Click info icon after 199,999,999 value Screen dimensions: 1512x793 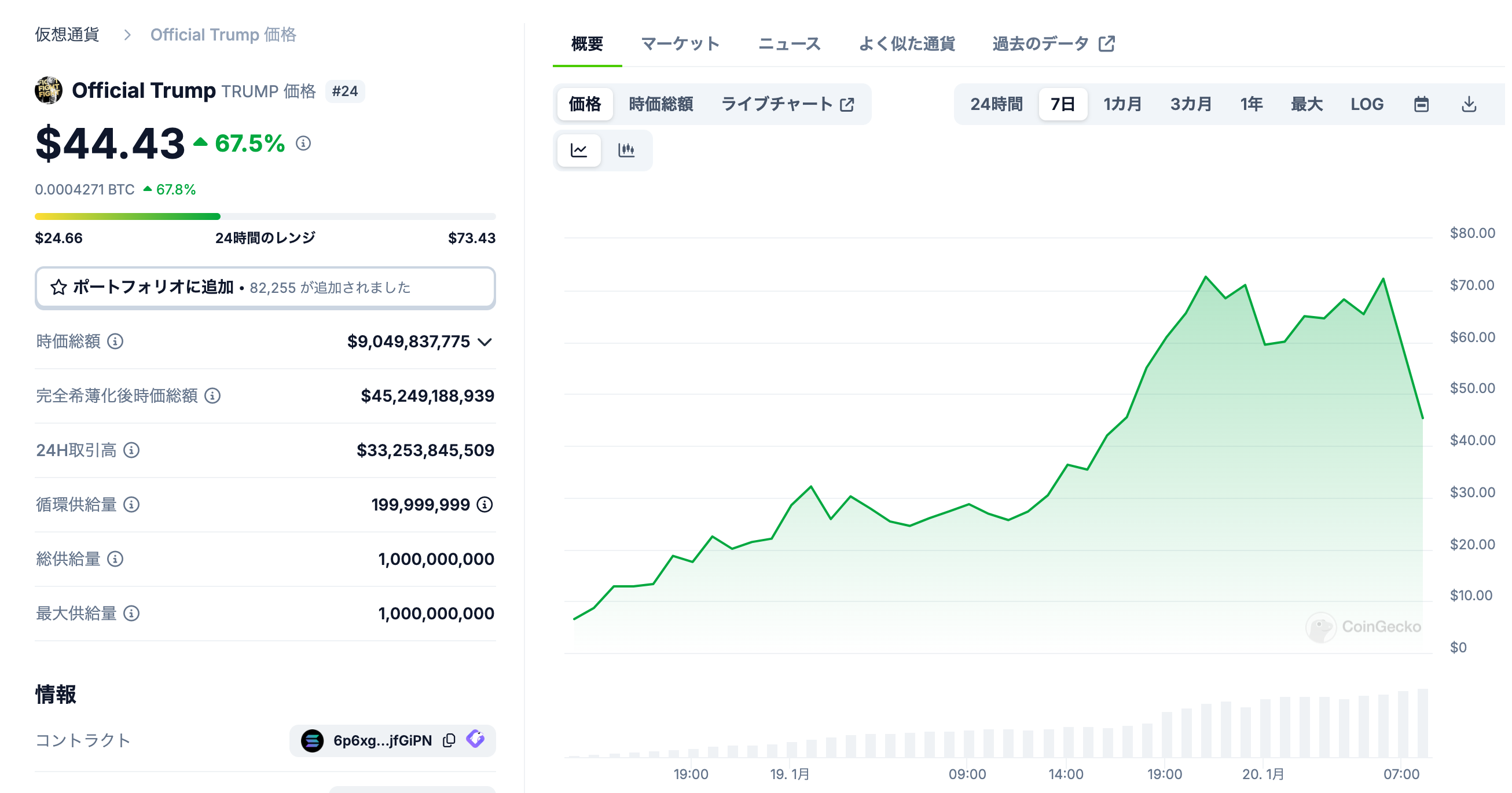pyautogui.click(x=485, y=504)
